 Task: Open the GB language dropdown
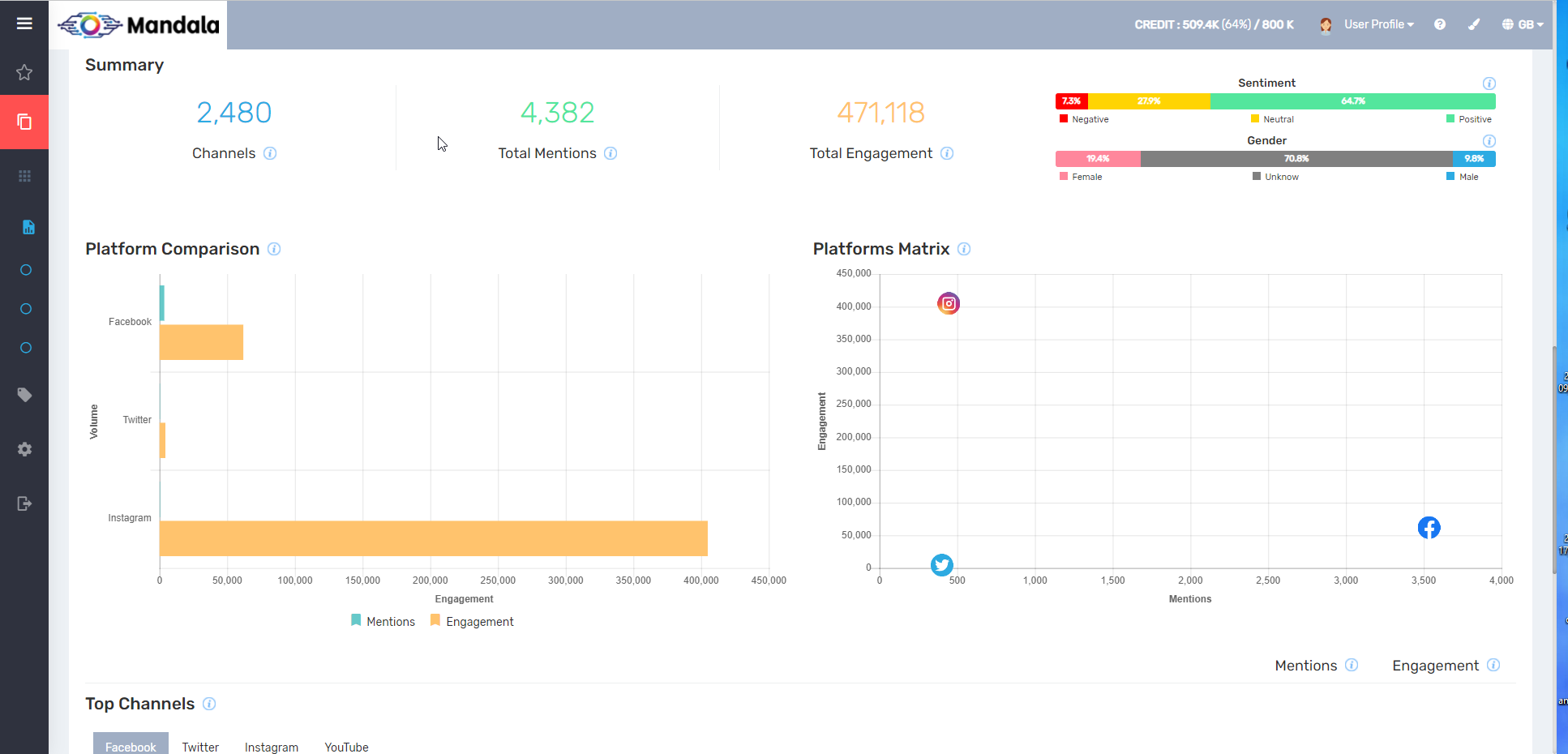point(1523,24)
